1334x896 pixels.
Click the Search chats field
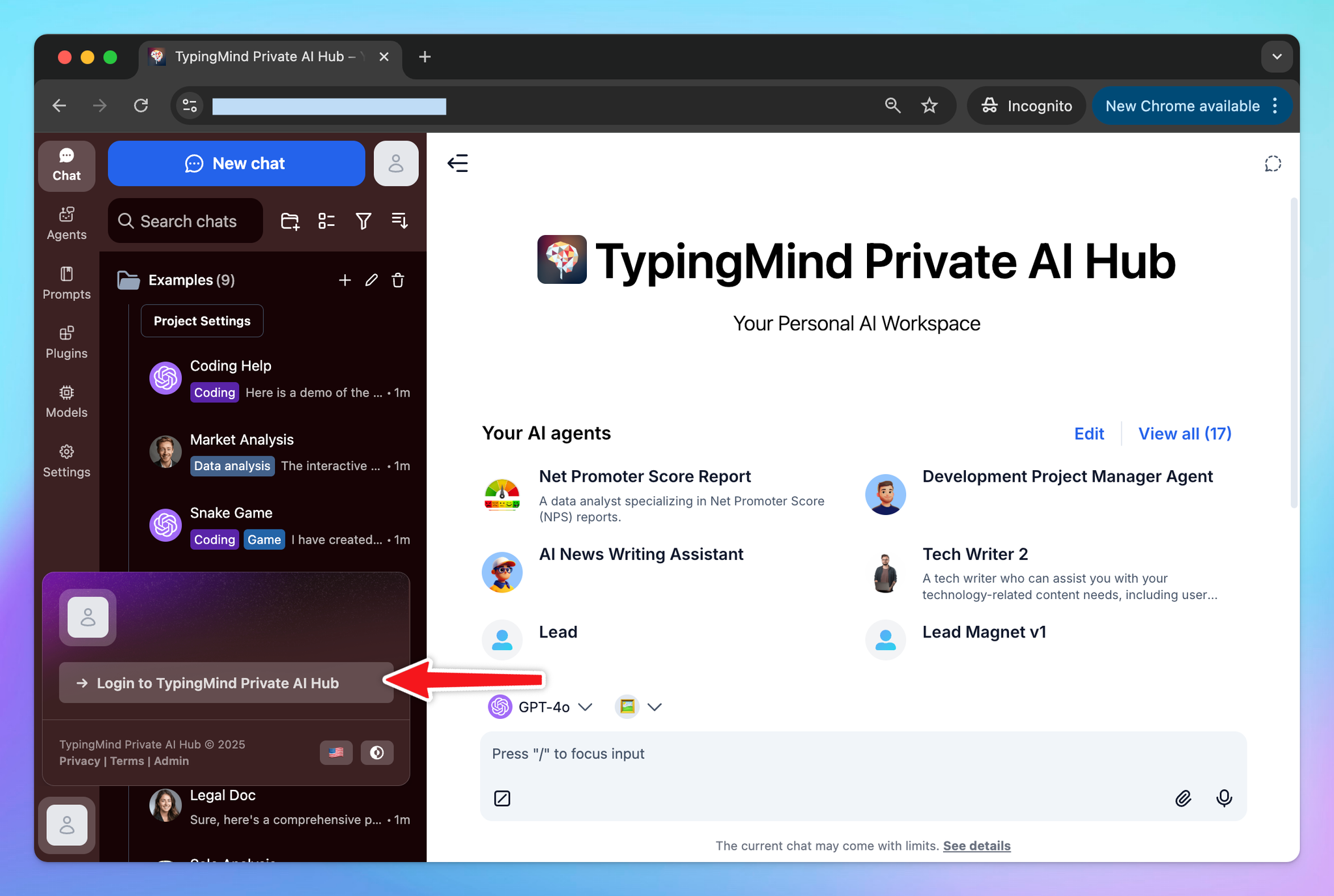point(186,221)
